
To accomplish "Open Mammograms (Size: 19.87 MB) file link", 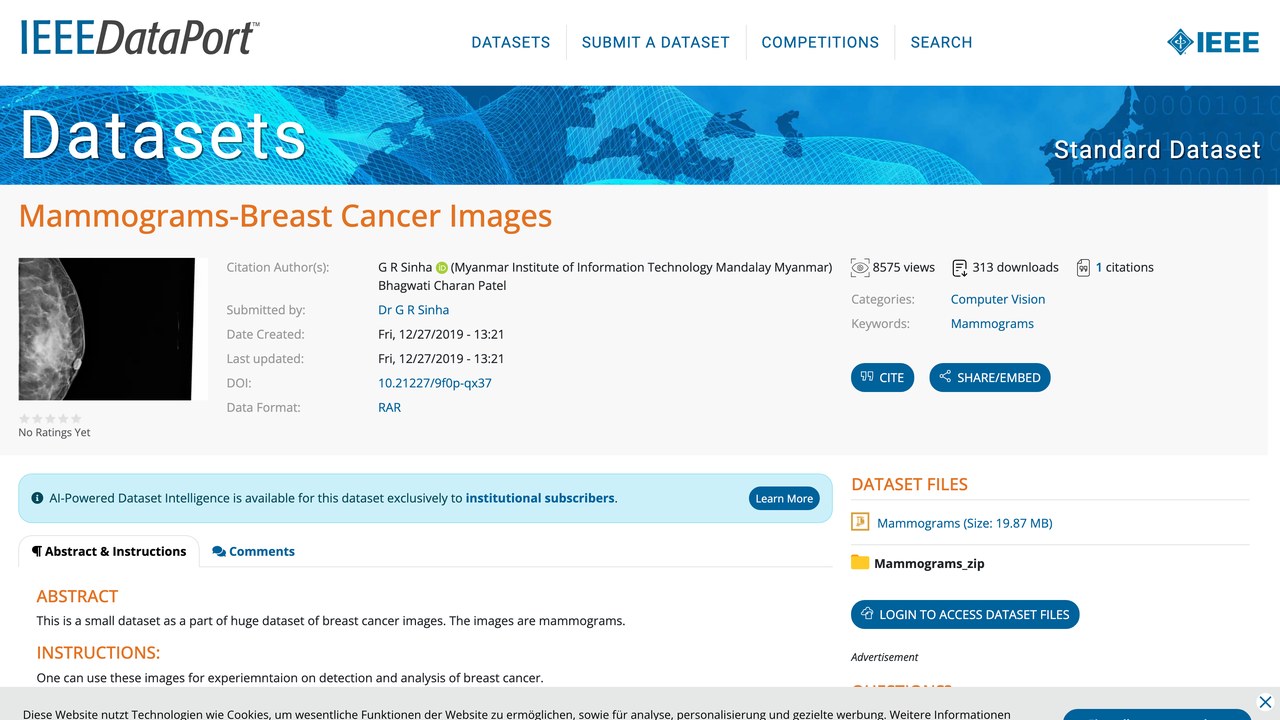I will click(x=964, y=523).
